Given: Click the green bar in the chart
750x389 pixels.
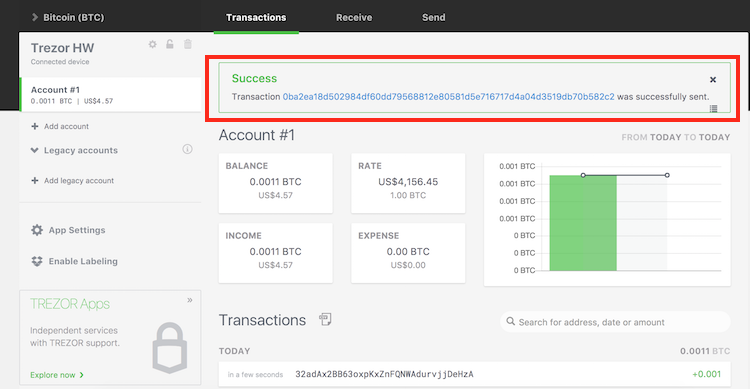Looking at the screenshot, I should click(x=583, y=223).
